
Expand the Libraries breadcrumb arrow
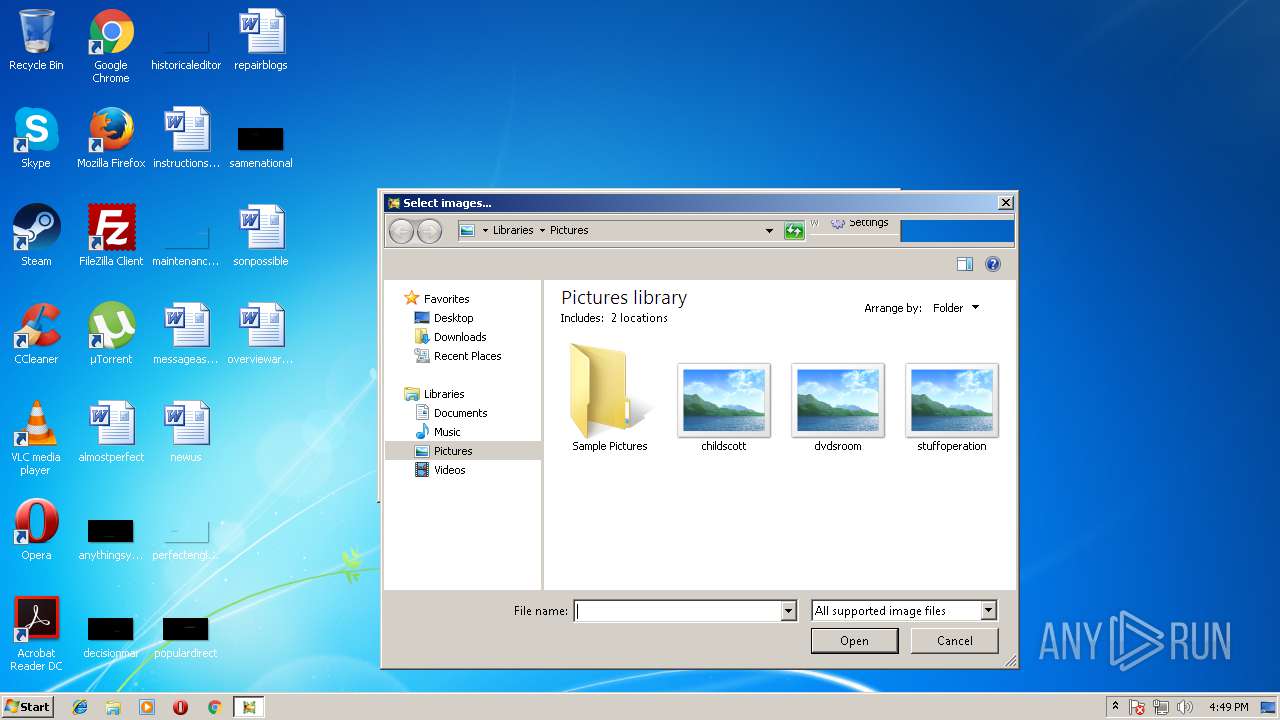542,230
